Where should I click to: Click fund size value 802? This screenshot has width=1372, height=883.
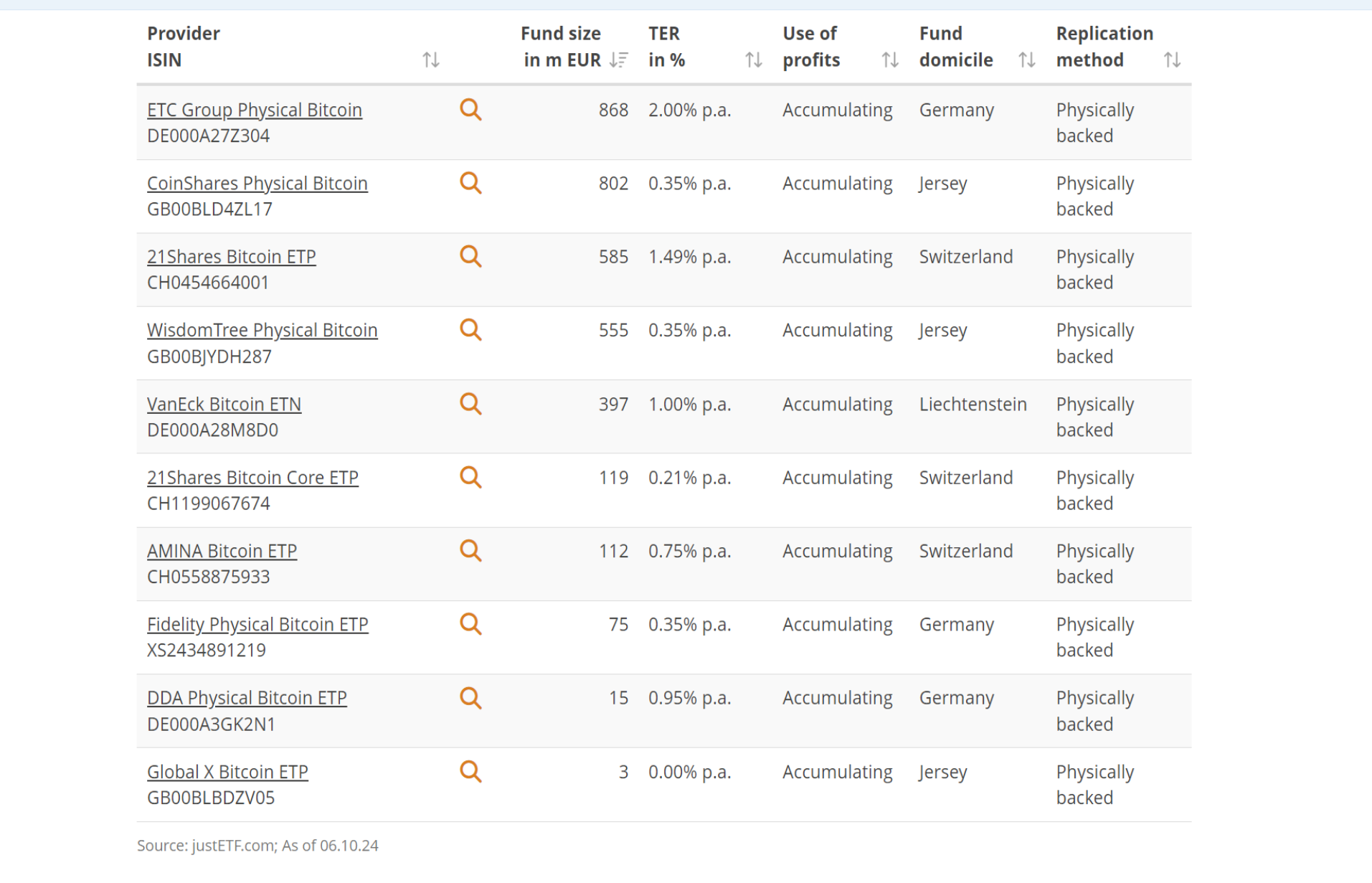click(x=614, y=183)
